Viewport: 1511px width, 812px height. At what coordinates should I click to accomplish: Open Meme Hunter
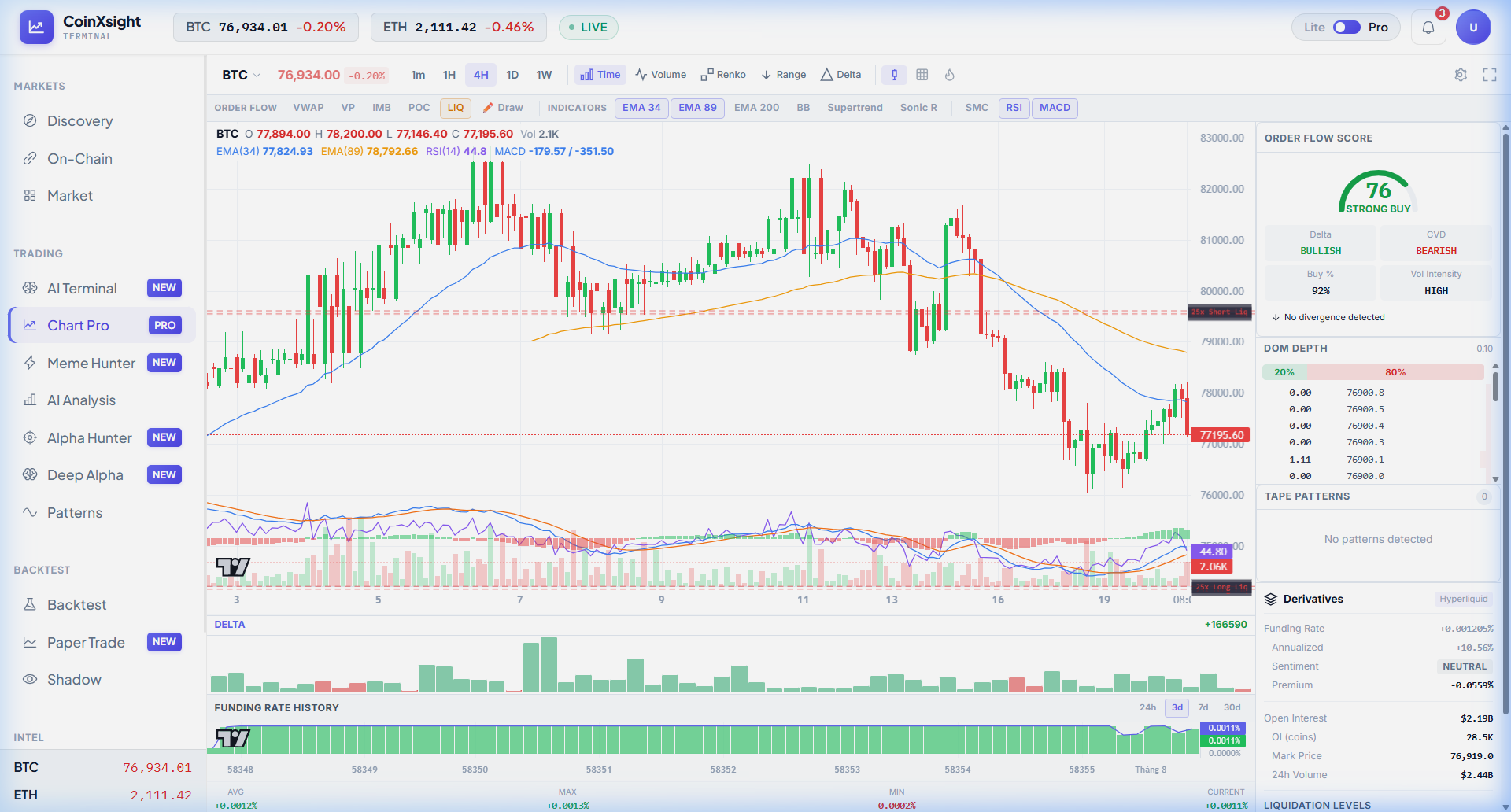pyautogui.click(x=102, y=364)
